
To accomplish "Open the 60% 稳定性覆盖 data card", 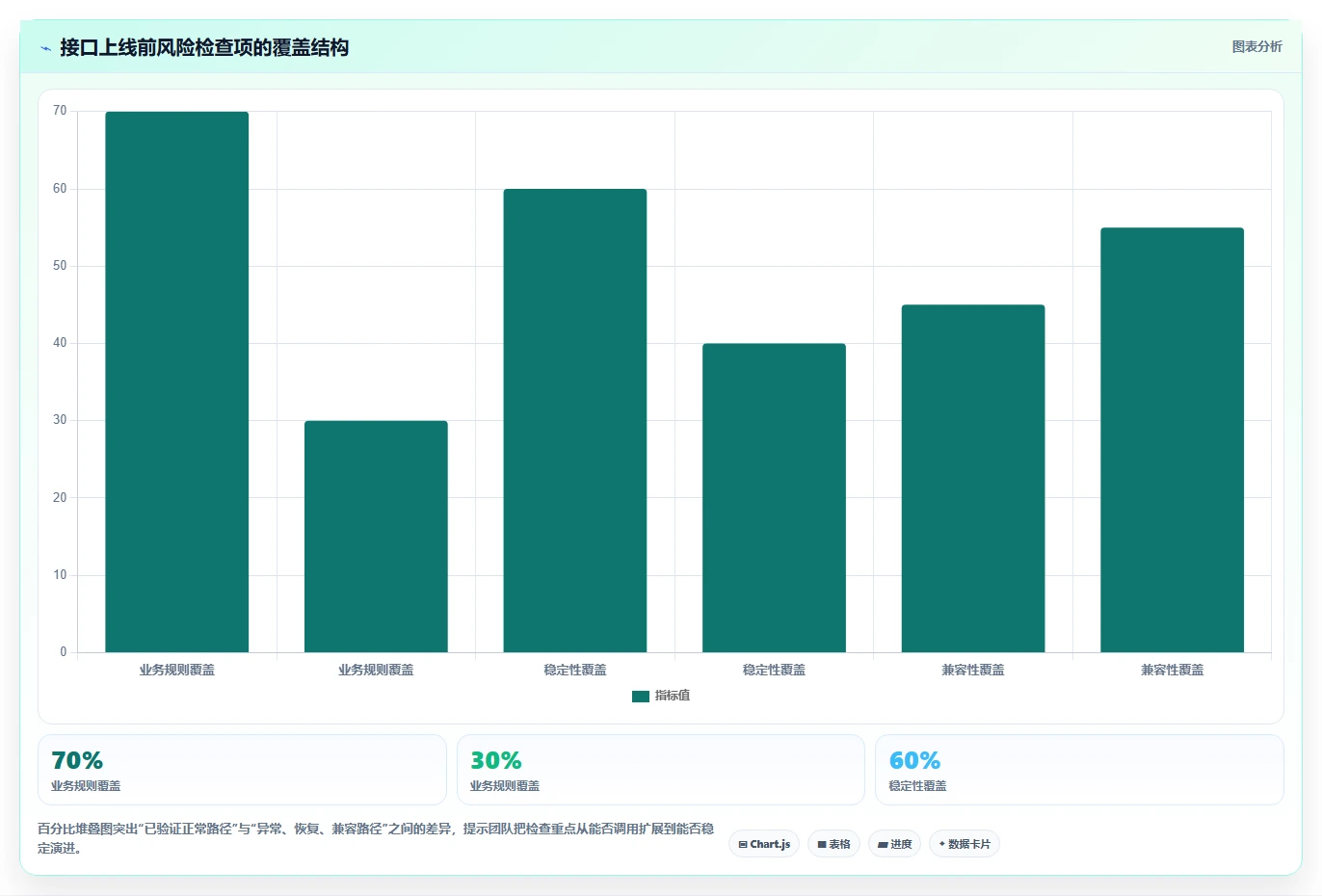I will click(1079, 770).
